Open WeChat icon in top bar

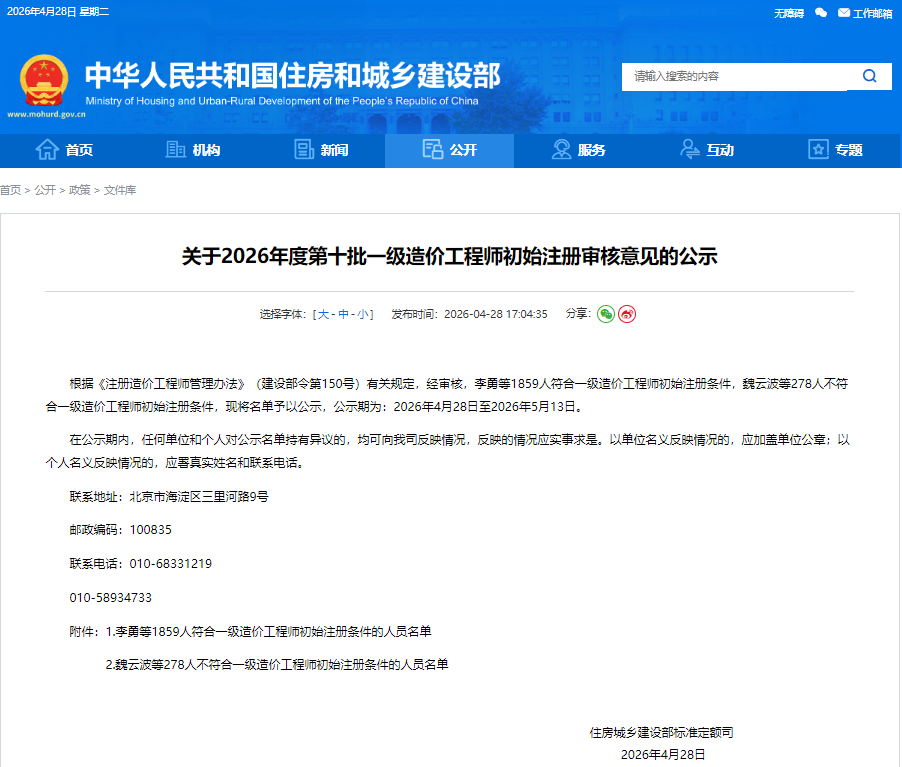[821, 13]
